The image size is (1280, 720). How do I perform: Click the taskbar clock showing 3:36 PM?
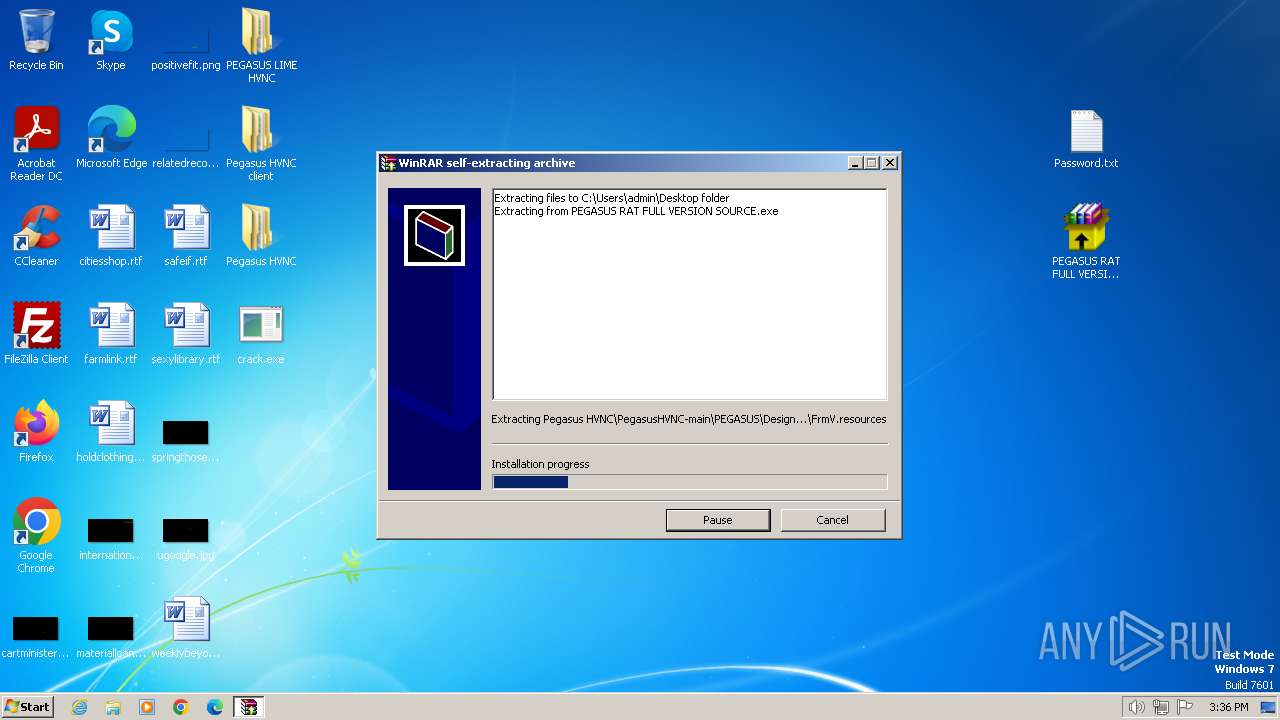(1228, 707)
